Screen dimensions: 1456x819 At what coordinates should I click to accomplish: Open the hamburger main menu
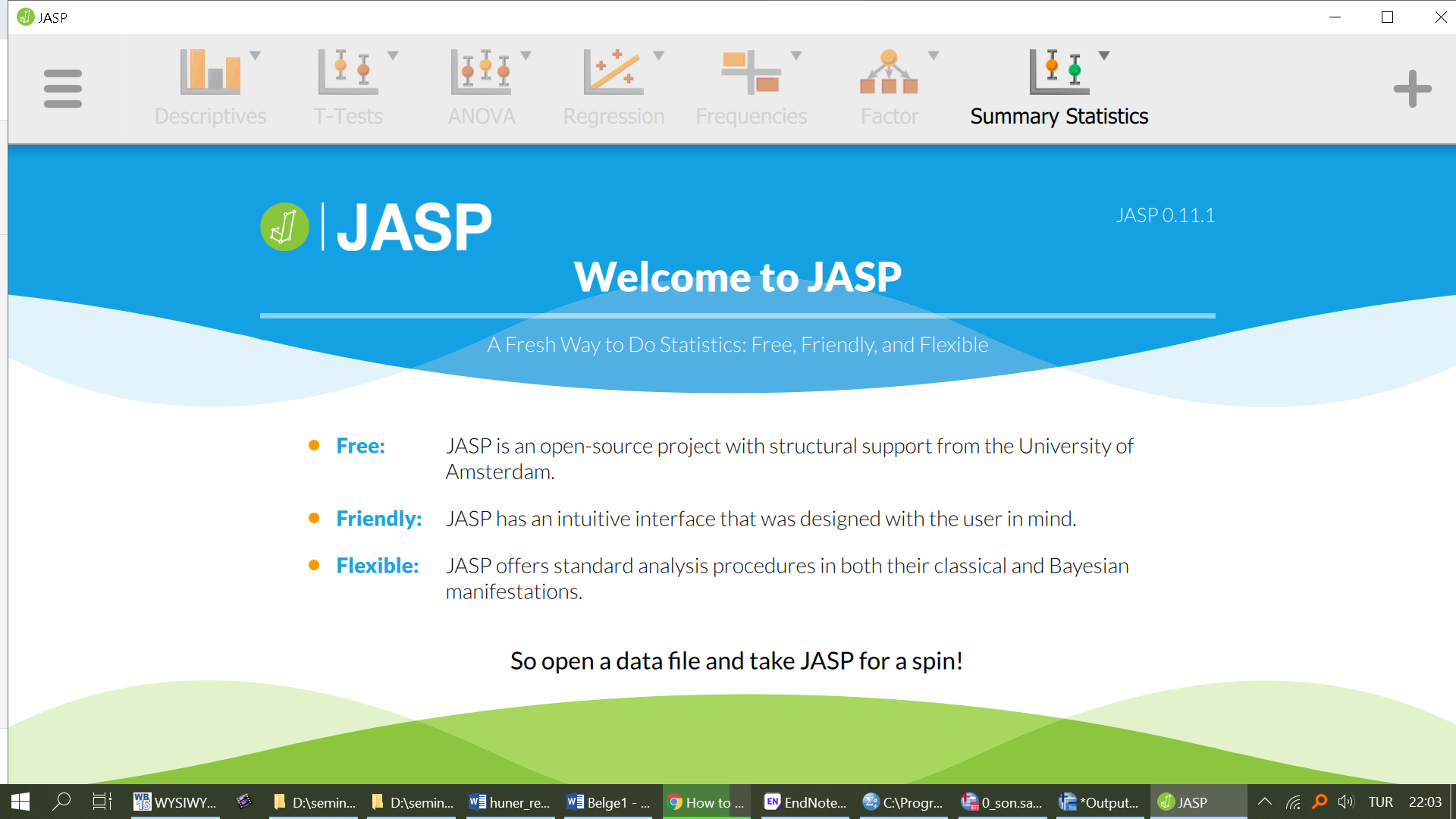(x=63, y=89)
